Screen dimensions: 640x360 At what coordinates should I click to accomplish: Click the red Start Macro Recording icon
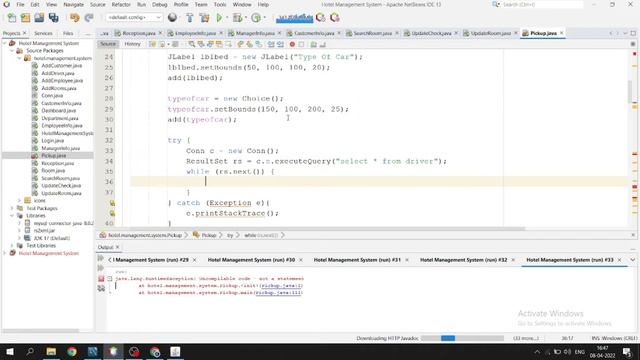tap(292, 44)
